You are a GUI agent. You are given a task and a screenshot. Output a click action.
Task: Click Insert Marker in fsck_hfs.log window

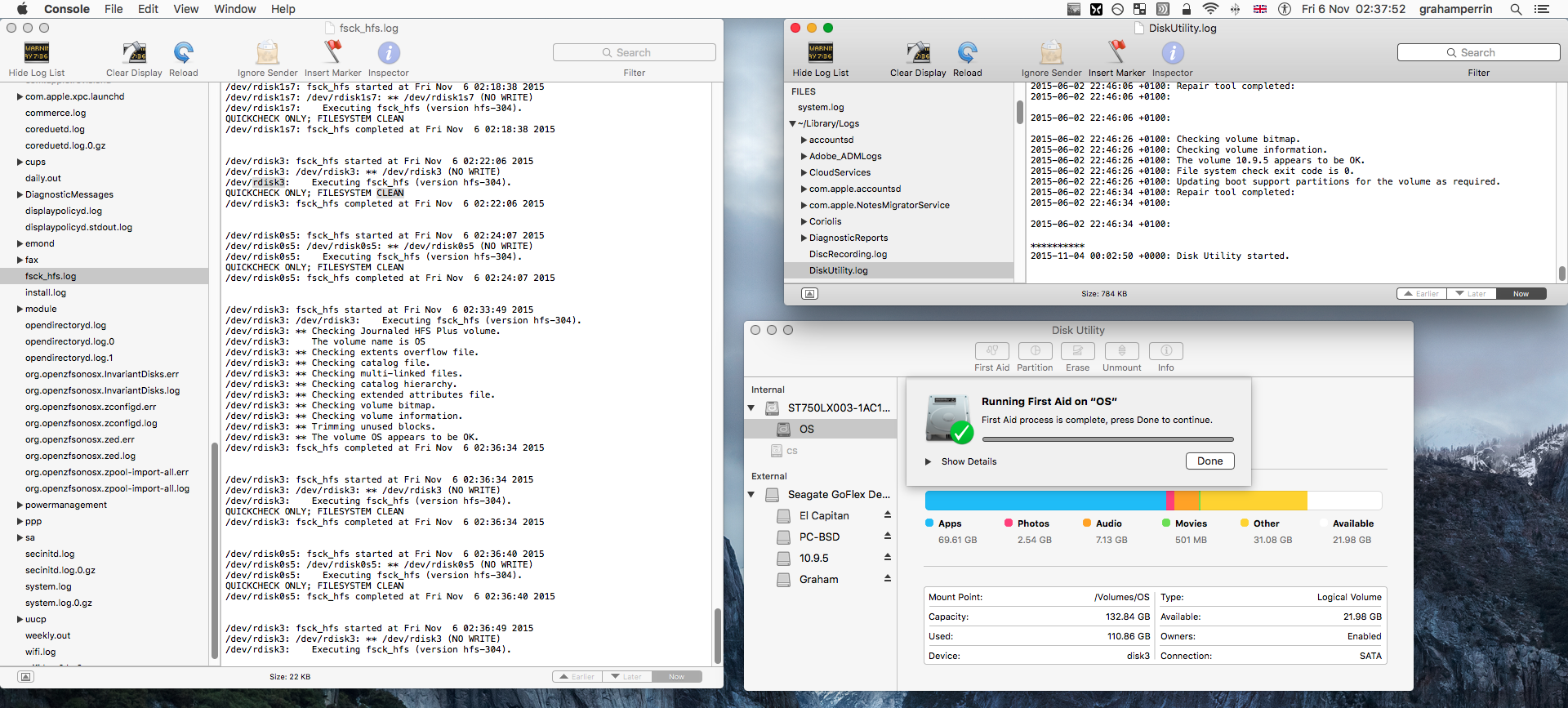332,59
